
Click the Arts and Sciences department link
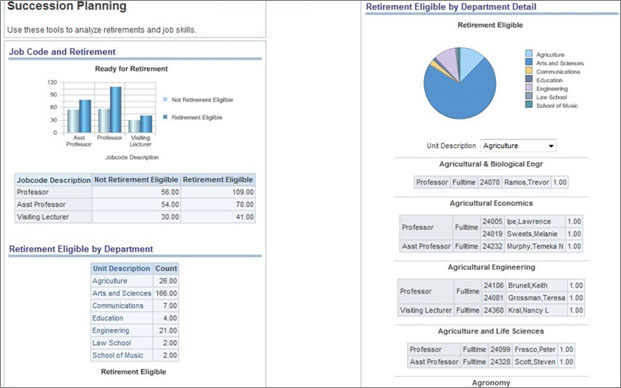click(122, 293)
